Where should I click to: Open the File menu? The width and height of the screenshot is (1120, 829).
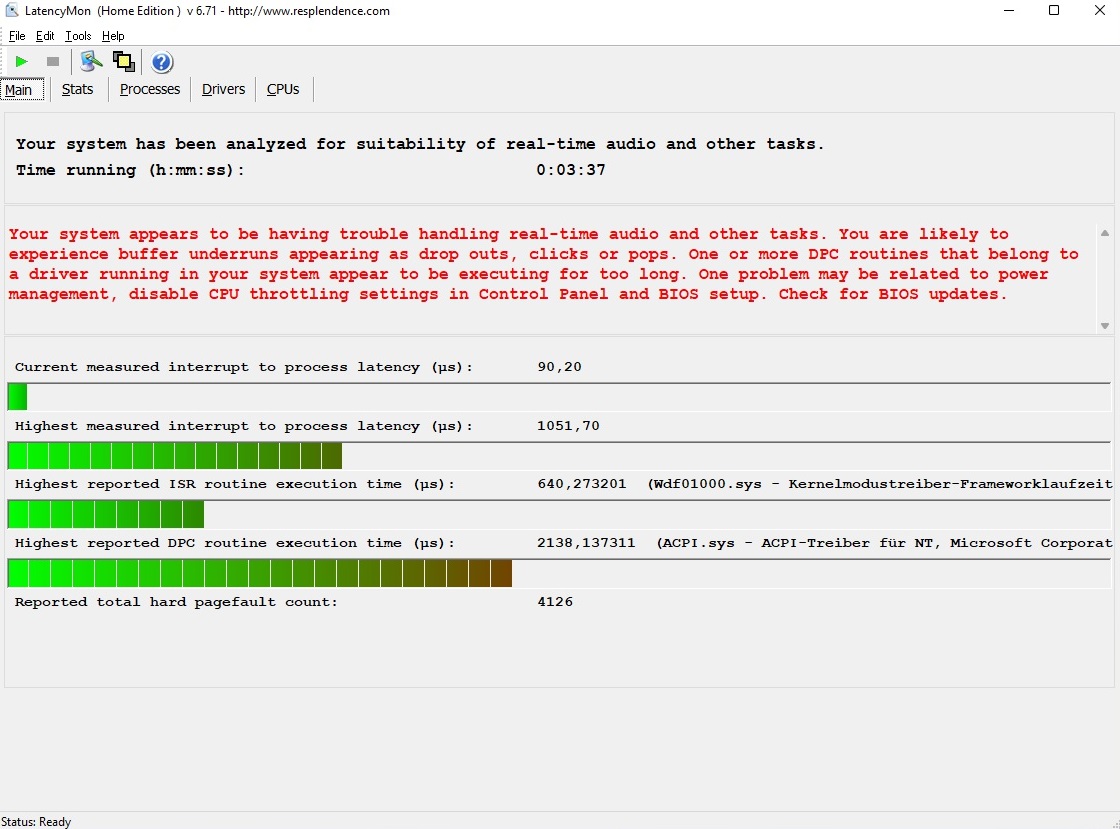17,36
